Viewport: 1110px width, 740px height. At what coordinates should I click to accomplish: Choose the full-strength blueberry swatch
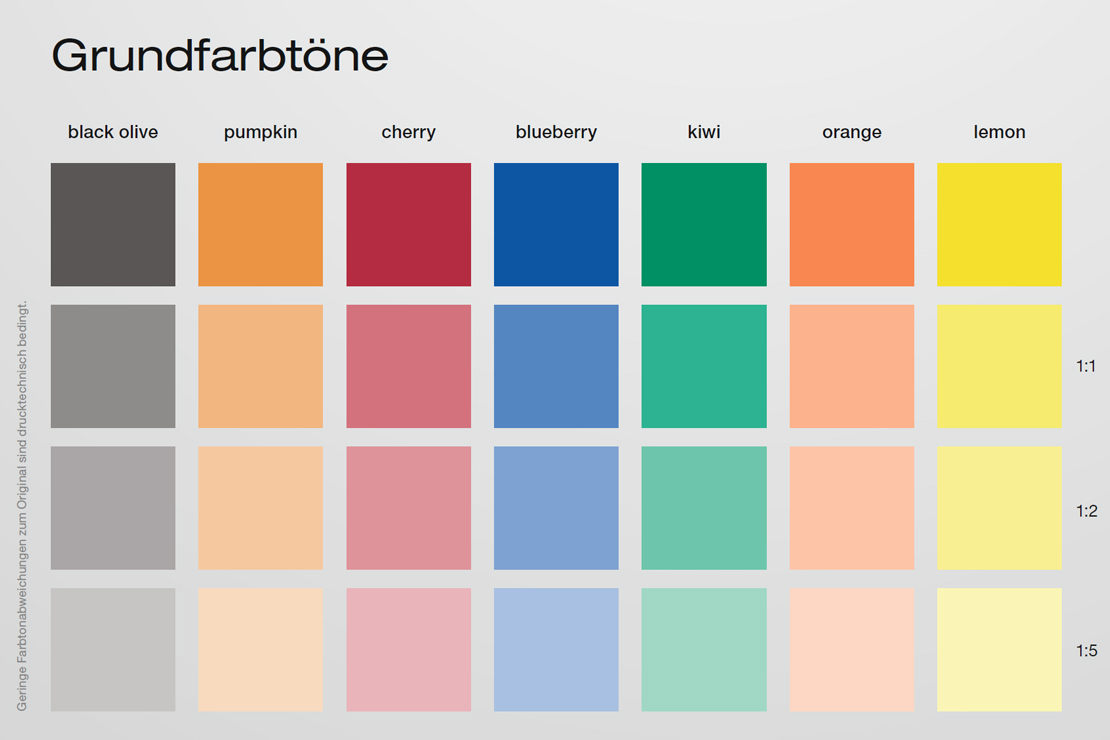(556, 225)
